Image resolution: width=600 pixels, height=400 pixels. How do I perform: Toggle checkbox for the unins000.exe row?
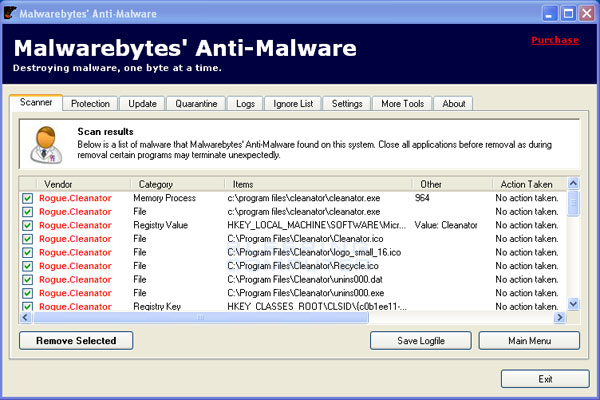pyautogui.click(x=27, y=293)
